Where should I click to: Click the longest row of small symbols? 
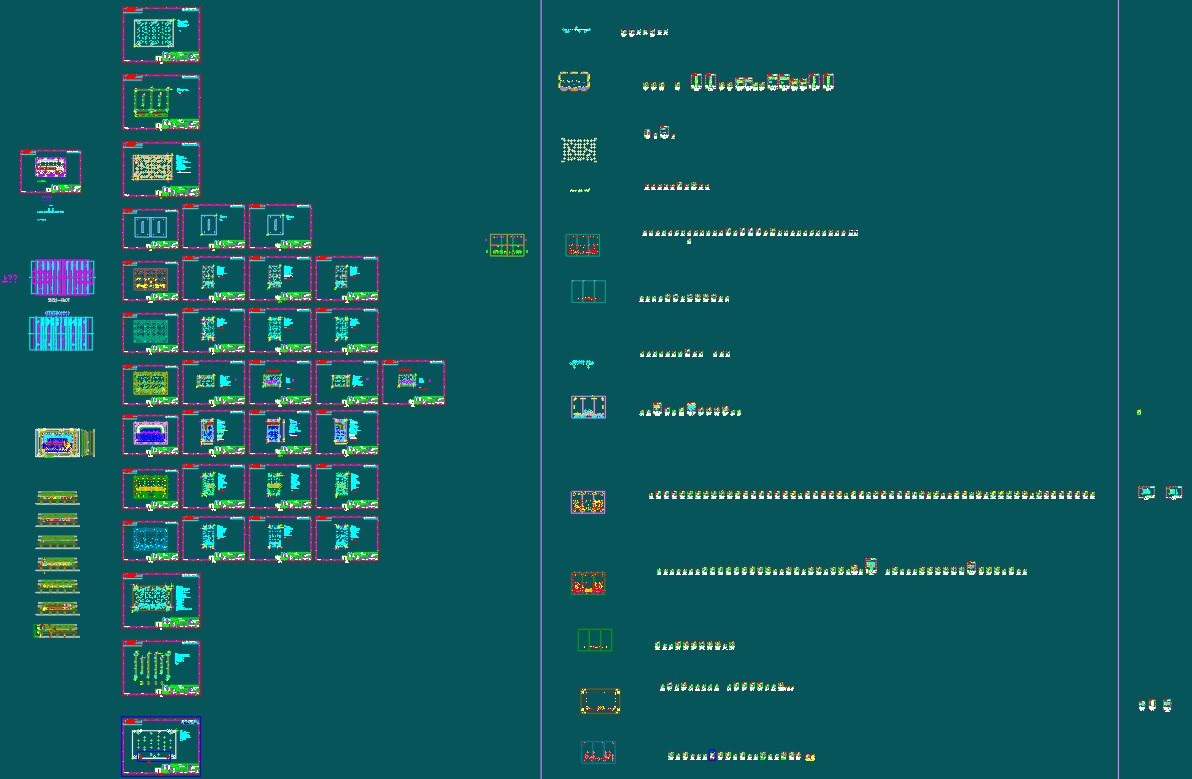point(871,495)
